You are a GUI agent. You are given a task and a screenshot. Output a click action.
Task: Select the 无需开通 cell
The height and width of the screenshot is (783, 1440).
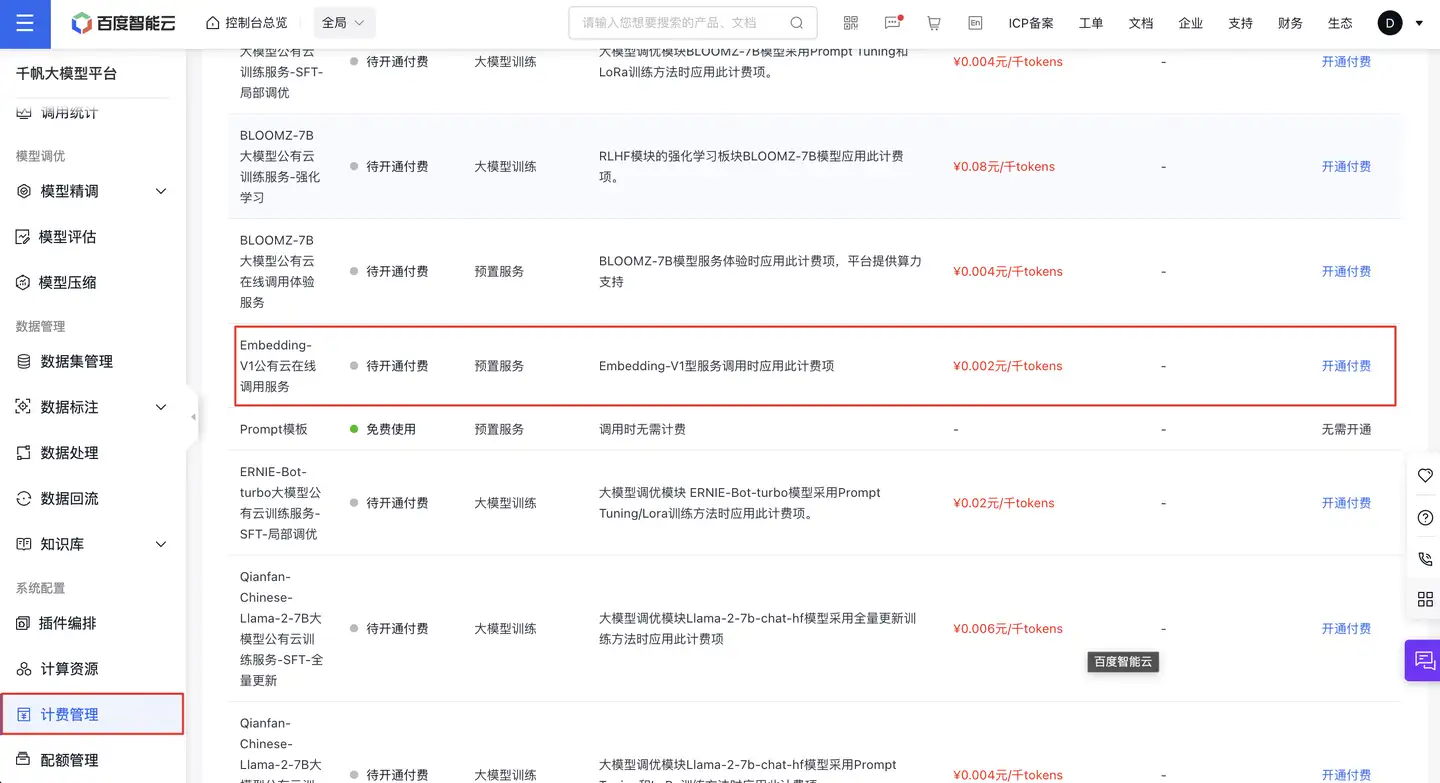pos(1346,429)
